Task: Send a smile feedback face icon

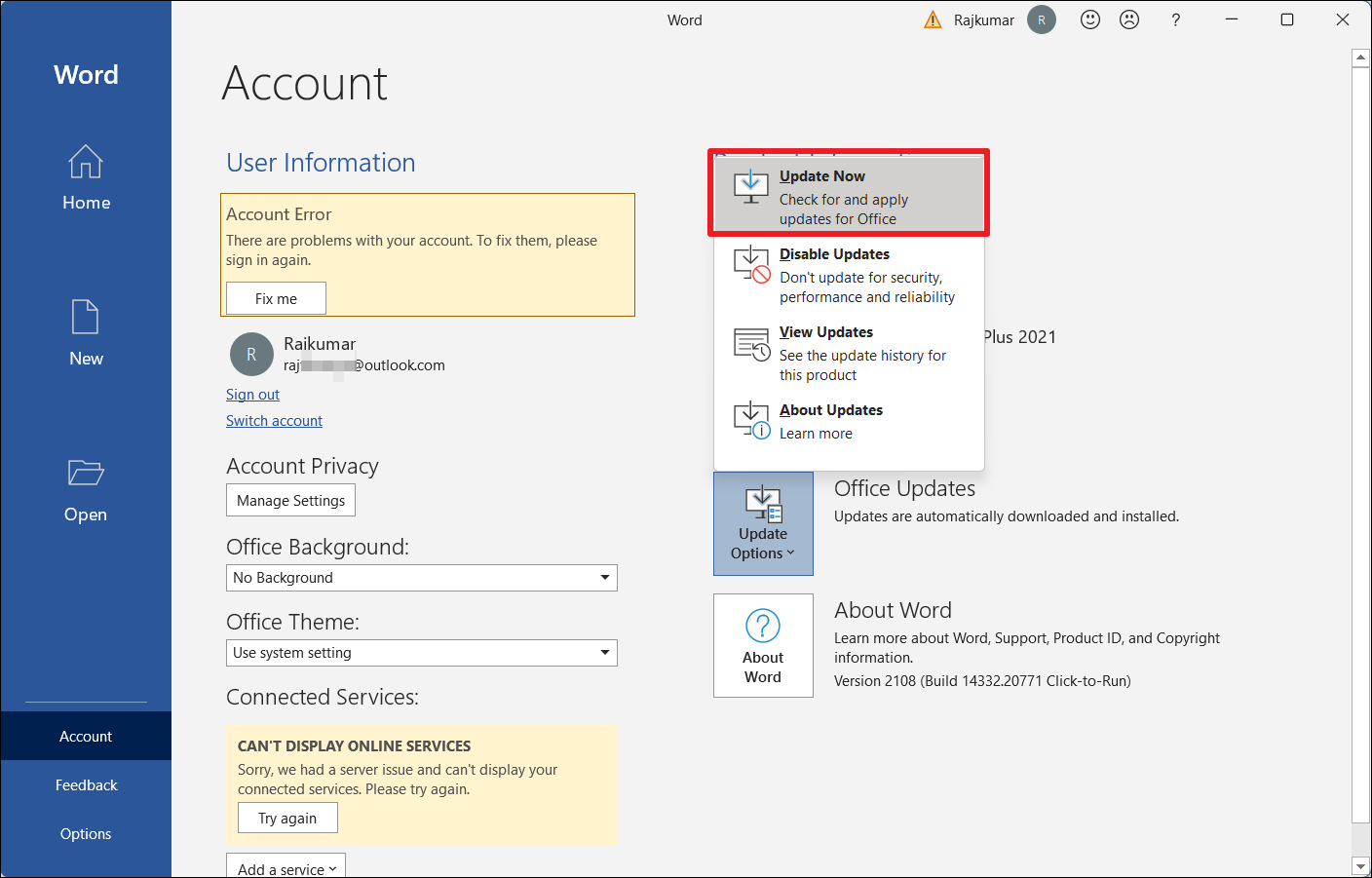Action: (x=1090, y=19)
